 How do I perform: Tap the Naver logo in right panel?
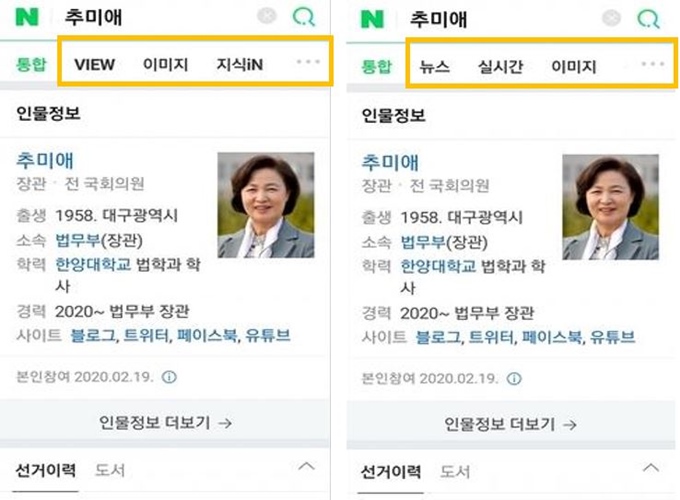373,18
